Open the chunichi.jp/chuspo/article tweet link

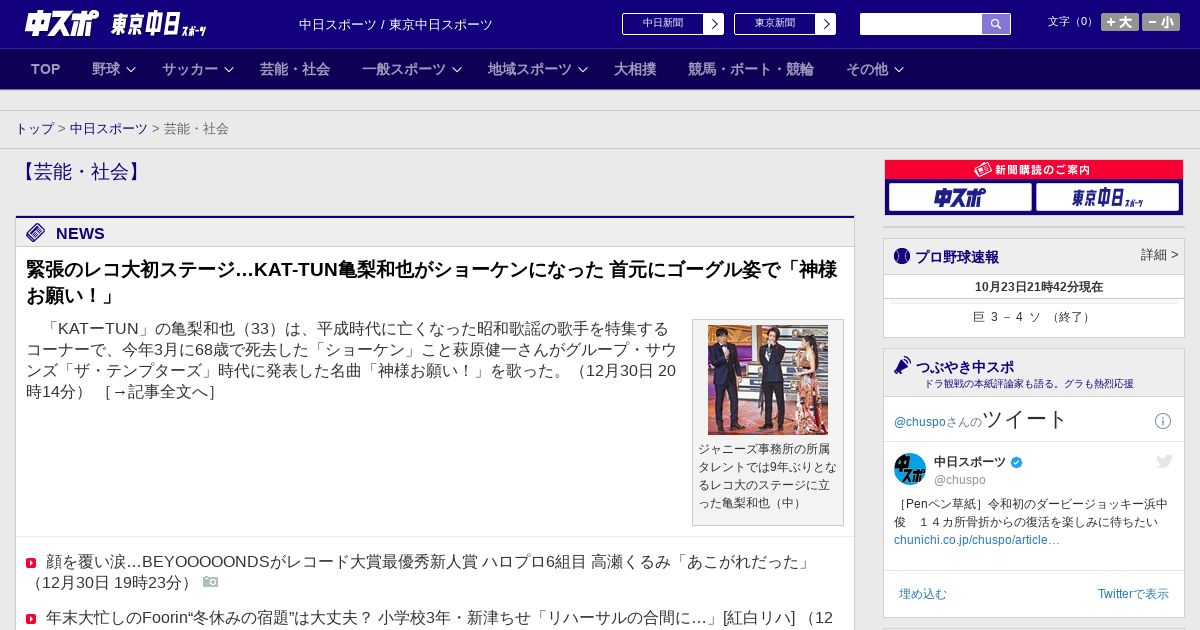coord(977,540)
